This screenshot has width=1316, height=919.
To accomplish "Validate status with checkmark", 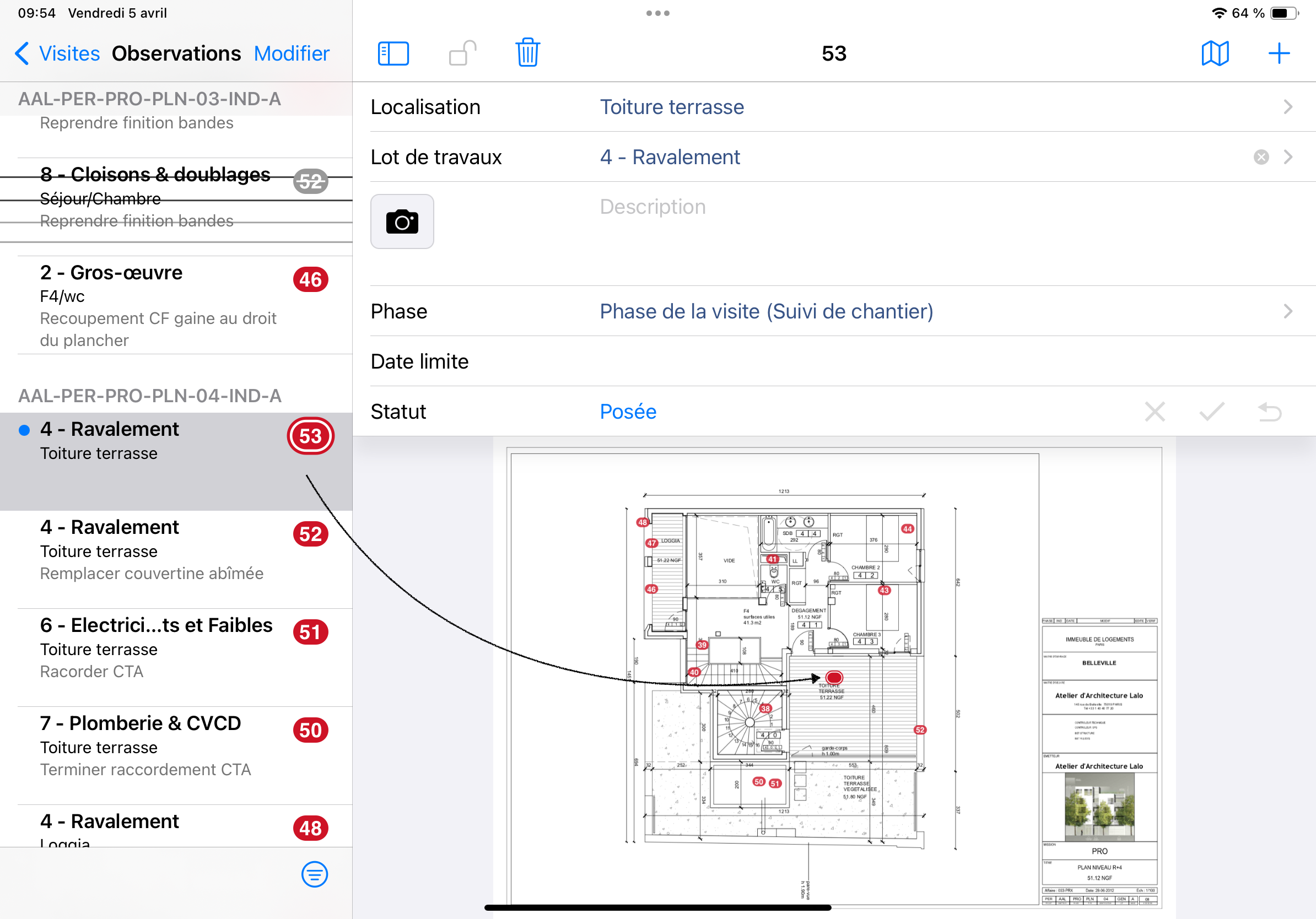I will pyautogui.click(x=1212, y=412).
